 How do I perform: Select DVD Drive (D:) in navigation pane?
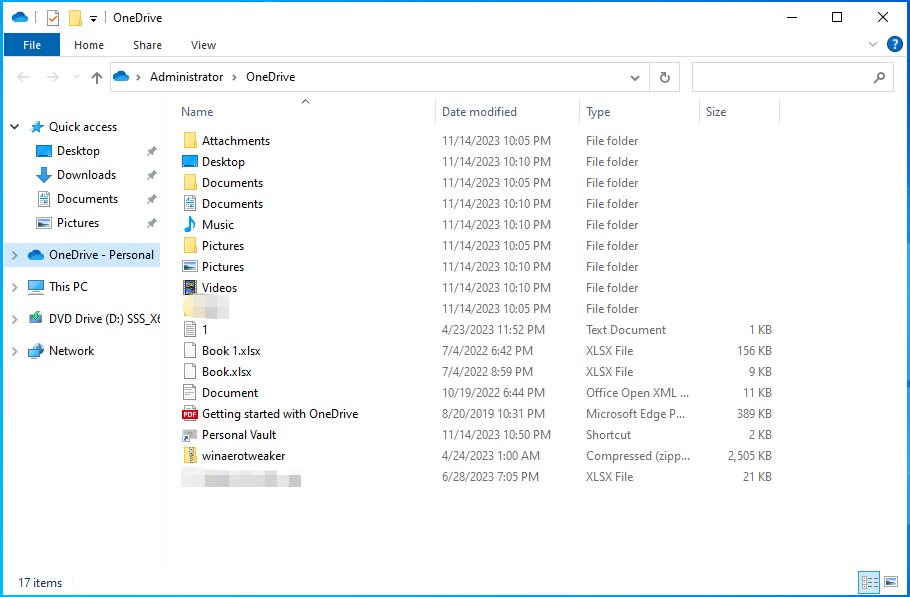tap(104, 319)
